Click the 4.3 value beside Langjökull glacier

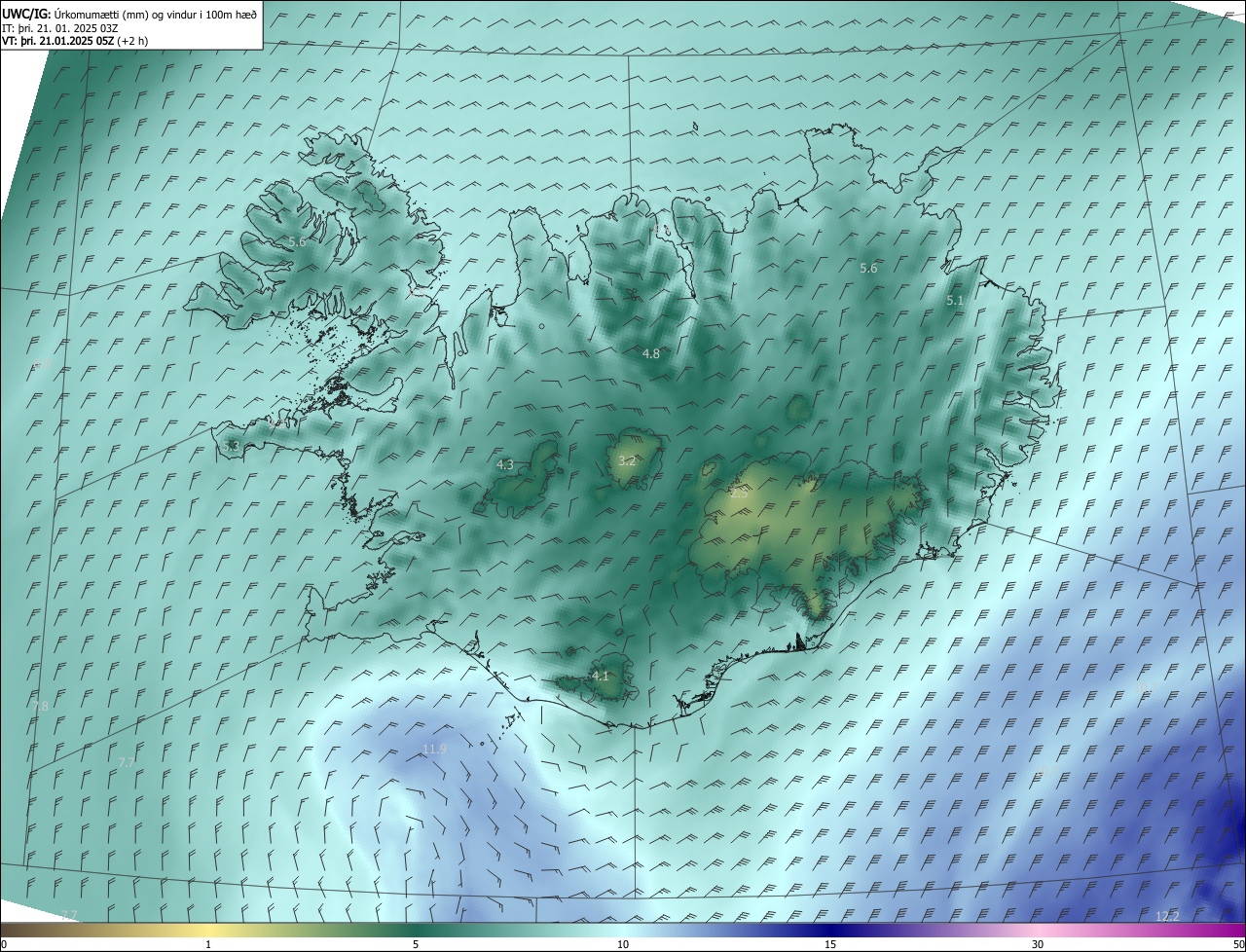click(x=504, y=465)
